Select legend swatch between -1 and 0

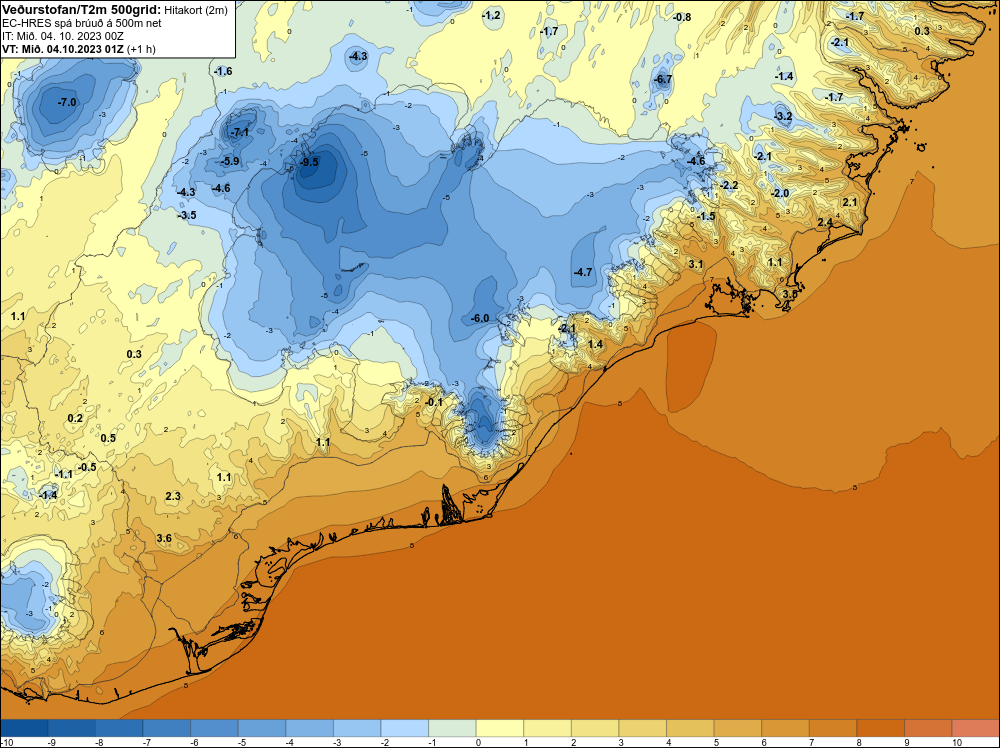coord(452,728)
